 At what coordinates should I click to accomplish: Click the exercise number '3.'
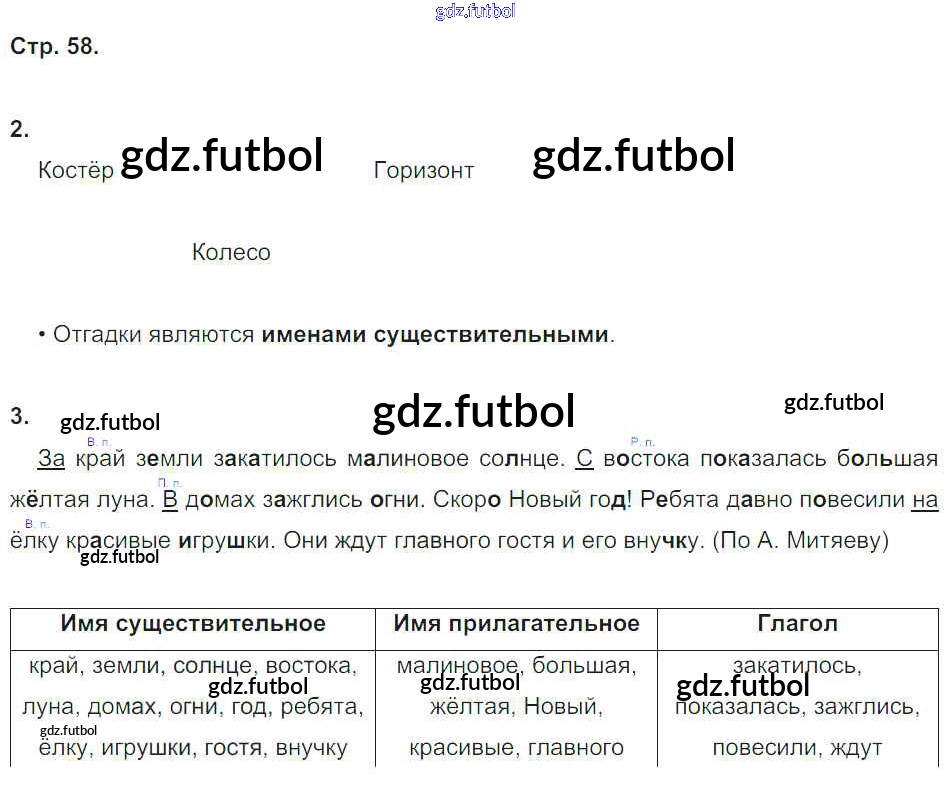[x=19, y=417]
